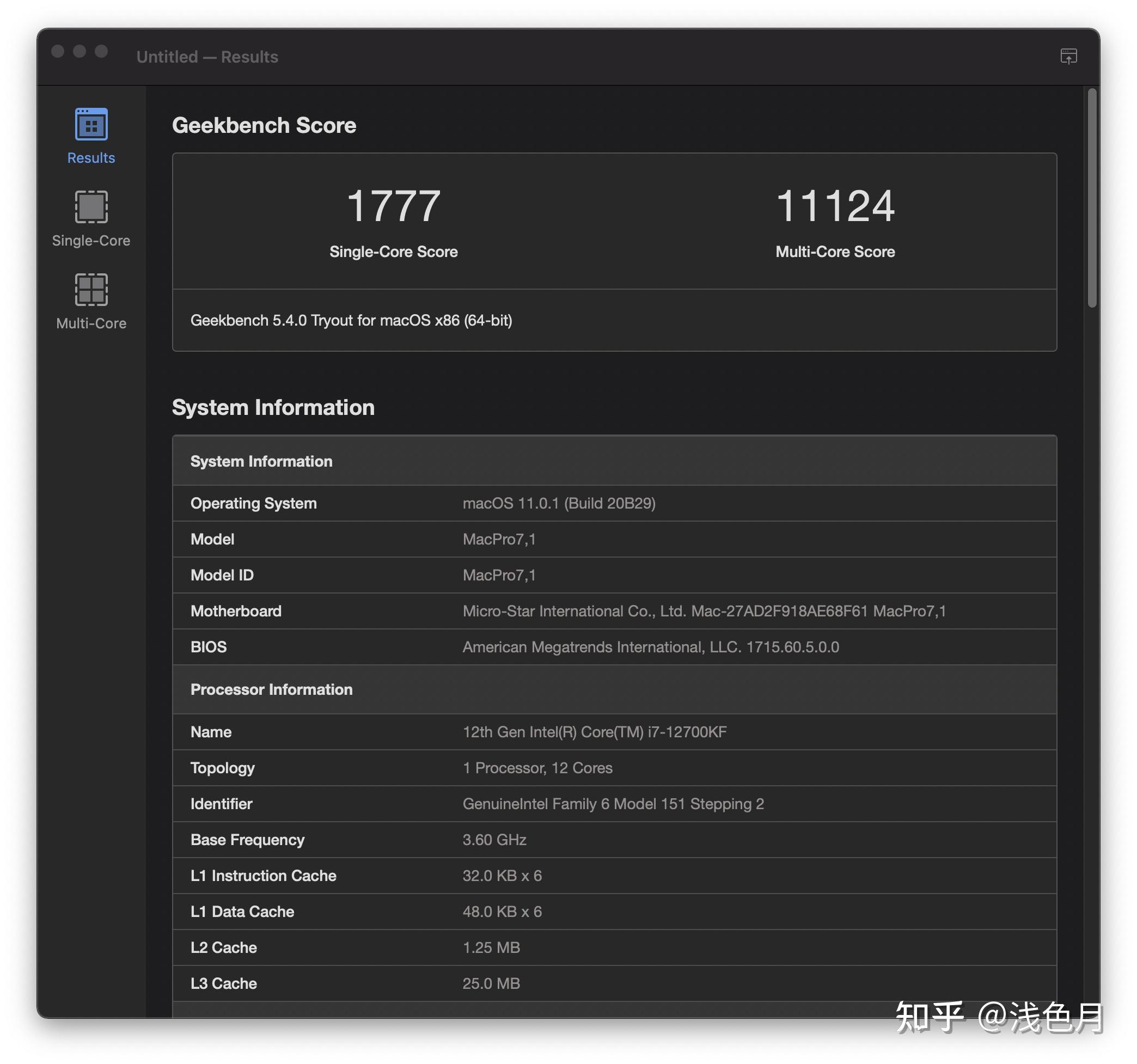The width and height of the screenshot is (1137, 1064).
Task: Click the Multi-Core Score label
Action: pos(835,252)
